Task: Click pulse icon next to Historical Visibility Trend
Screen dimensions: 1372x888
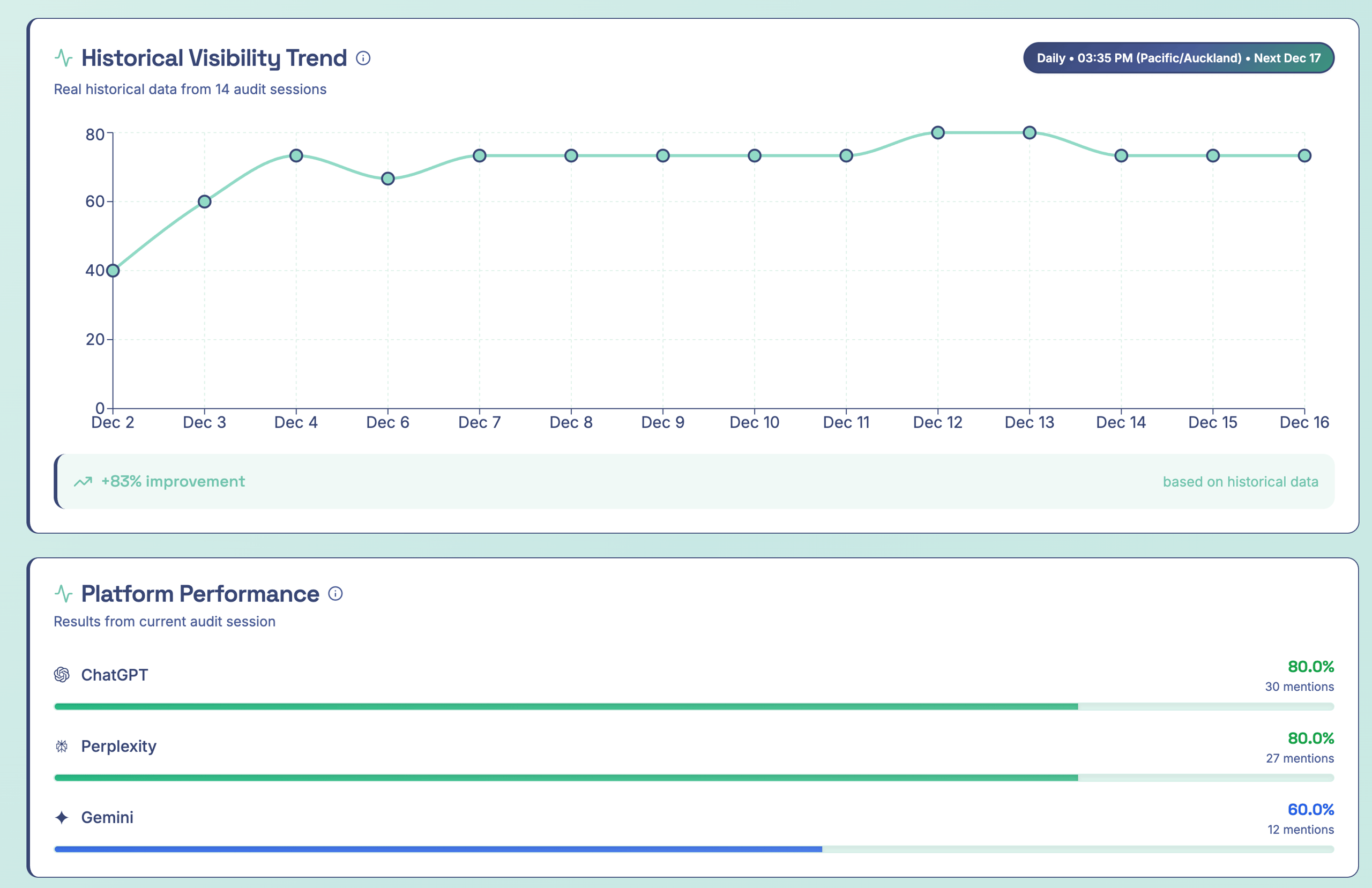Action: [x=63, y=58]
